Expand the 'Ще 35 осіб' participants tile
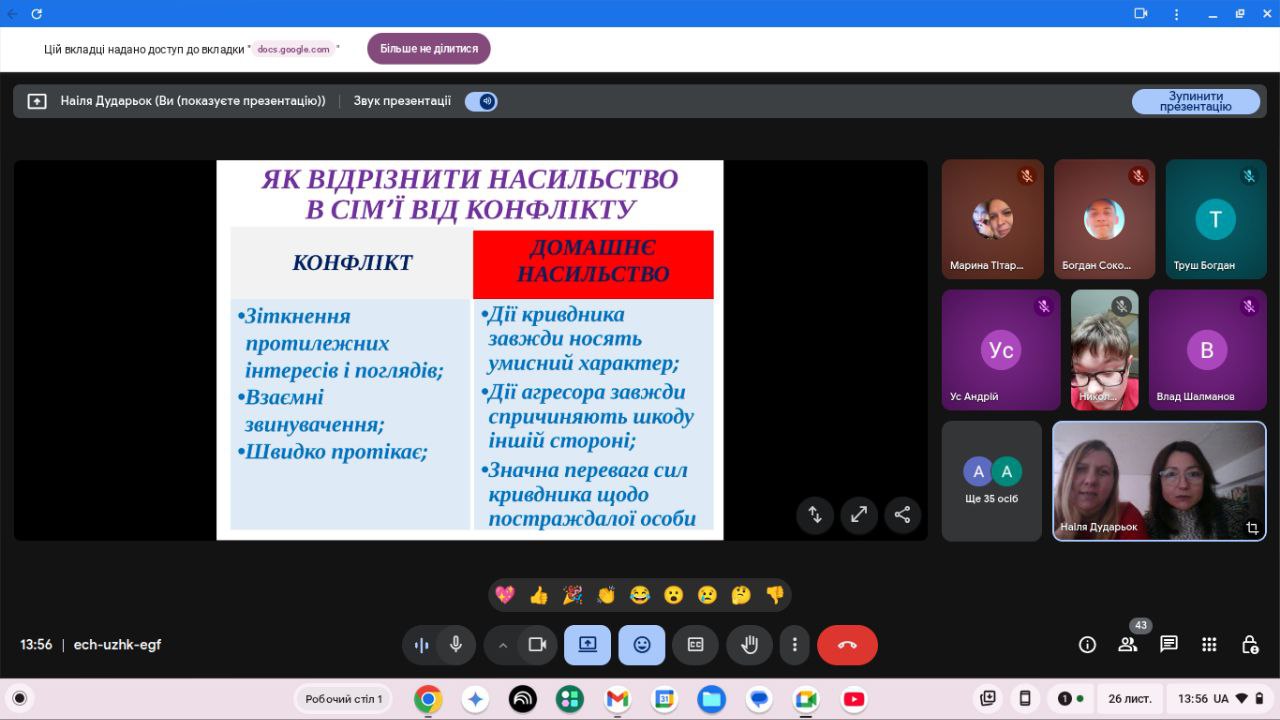The height and width of the screenshot is (720, 1280). click(x=991, y=481)
